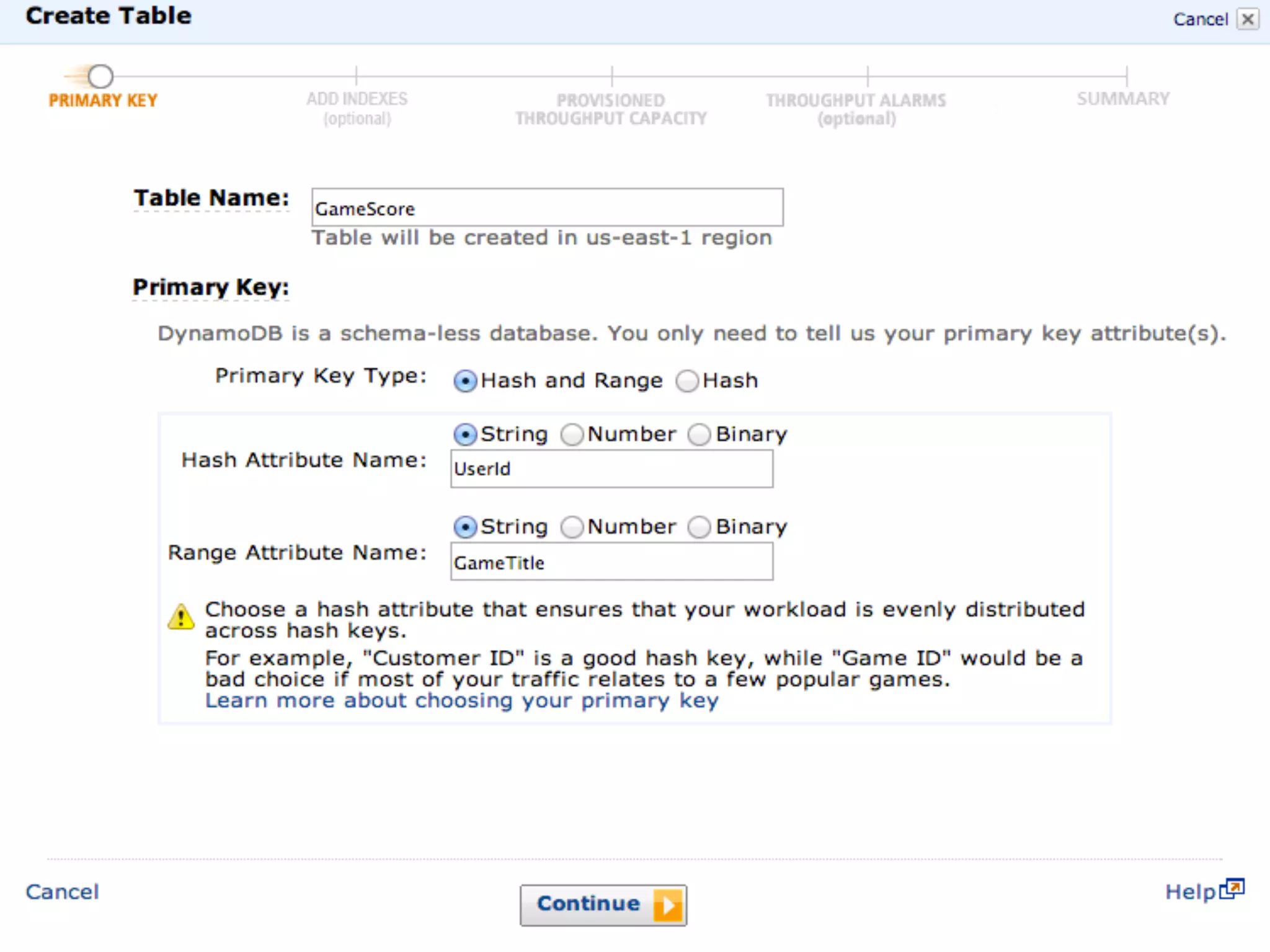Click the Primary Key step circle marker
The image size is (1270, 952).
pyautogui.click(x=100, y=76)
